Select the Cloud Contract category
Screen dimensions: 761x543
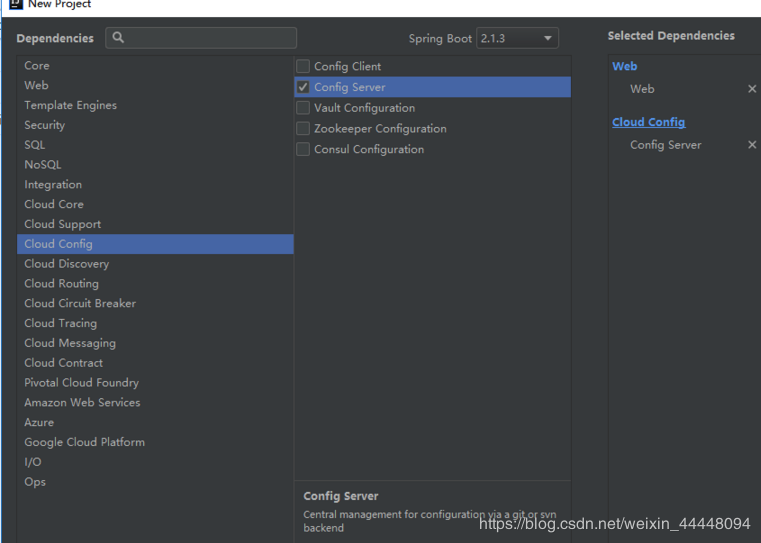click(x=155, y=363)
